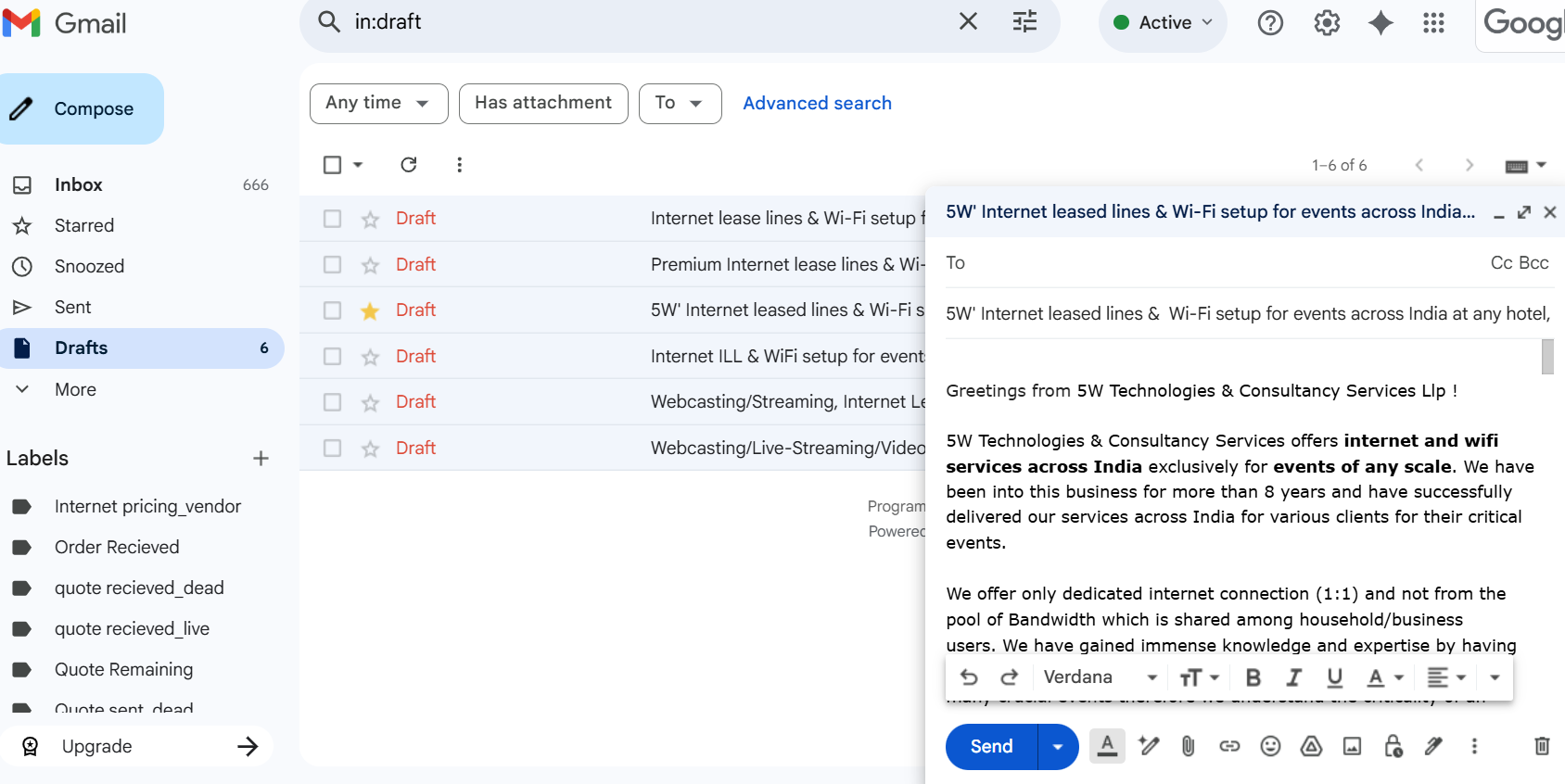
Task: Toggle underline formatting
Action: point(1335,677)
